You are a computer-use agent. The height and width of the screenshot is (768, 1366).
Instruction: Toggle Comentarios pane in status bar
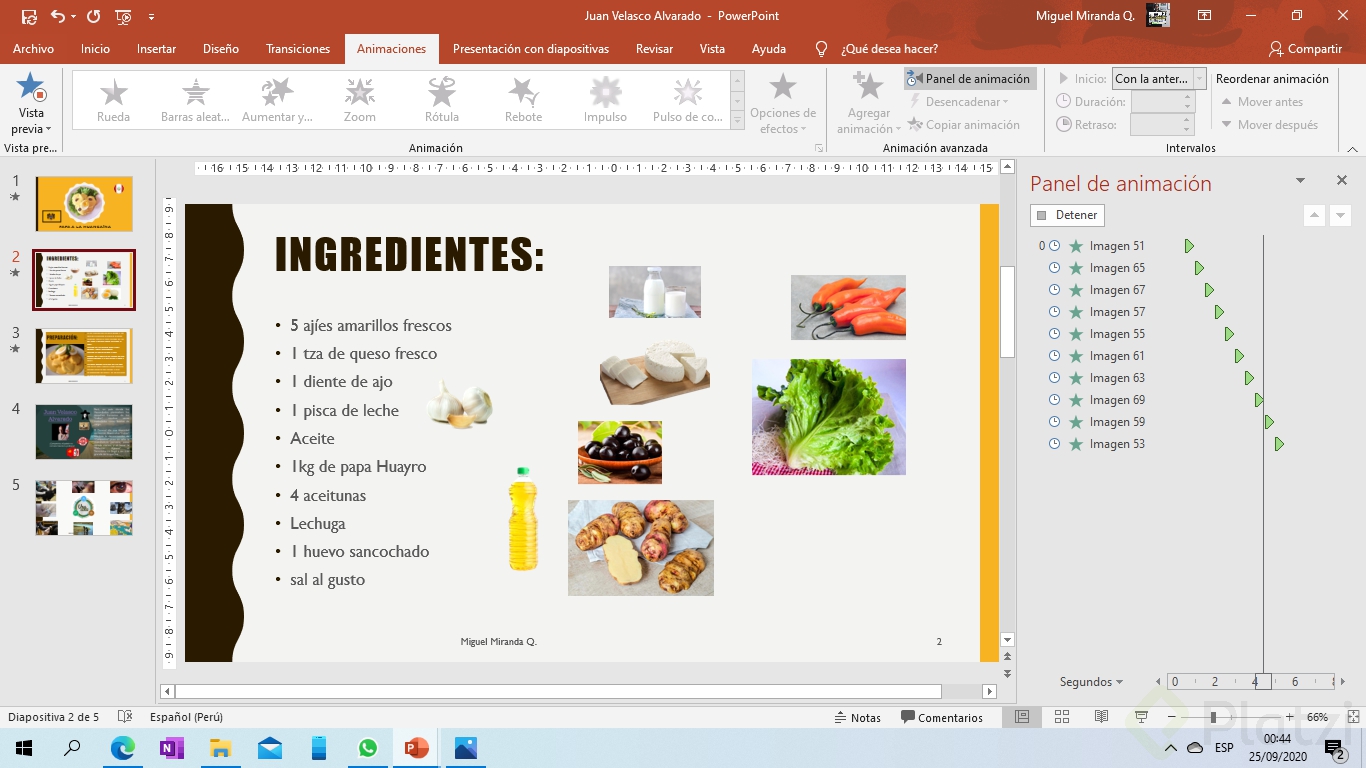pyautogui.click(x=941, y=717)
